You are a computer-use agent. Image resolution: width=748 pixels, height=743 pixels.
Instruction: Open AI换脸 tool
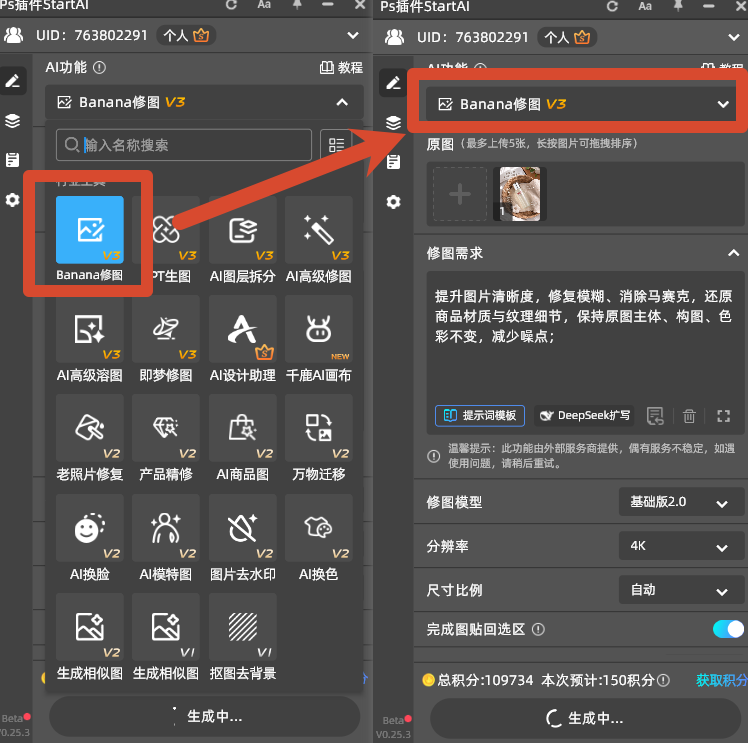pyautogui.click(x=90, y=528)
